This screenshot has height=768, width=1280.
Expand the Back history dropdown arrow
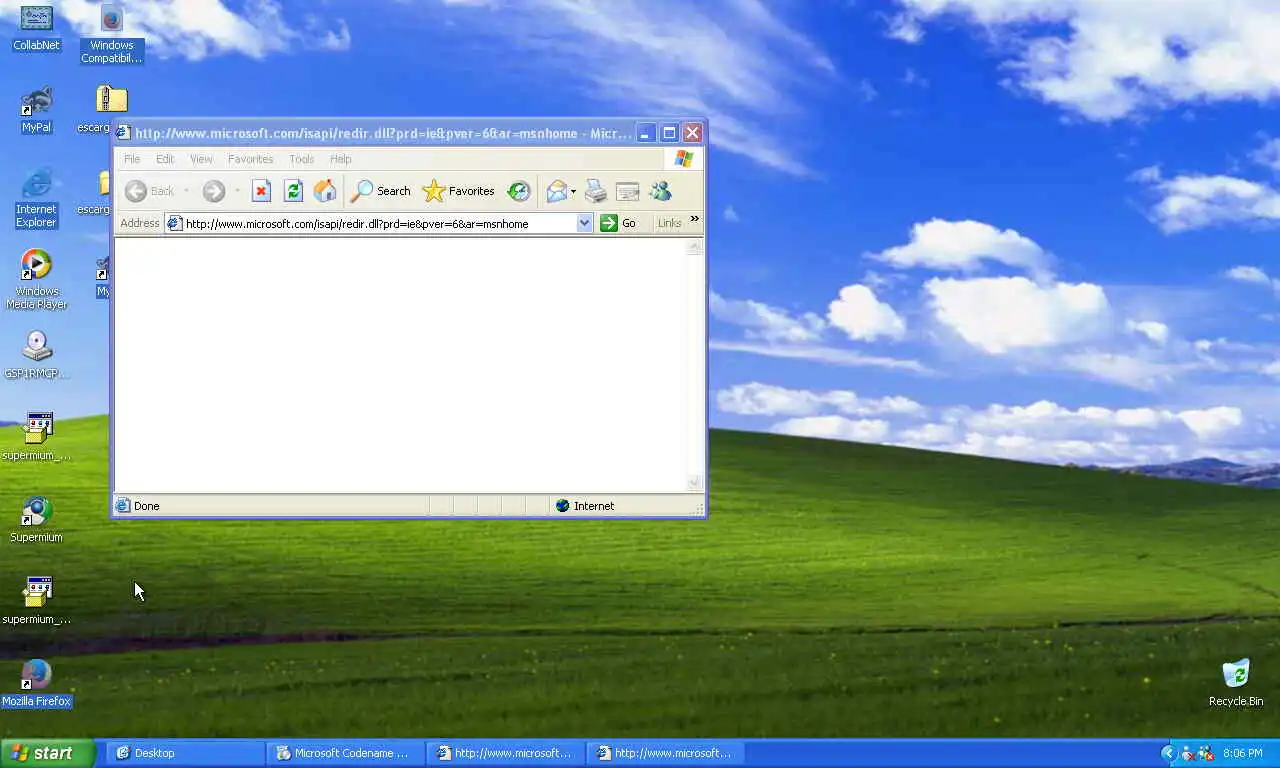point(186,191)
